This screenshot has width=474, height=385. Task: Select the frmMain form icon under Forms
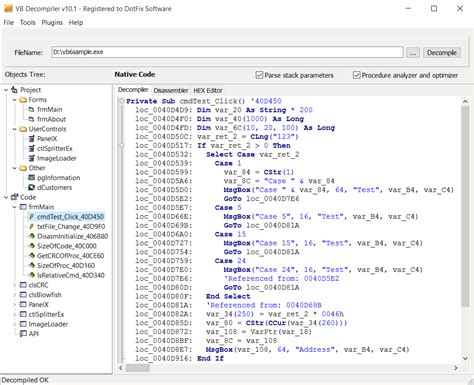pyautogui.click(x=32, y=109)
